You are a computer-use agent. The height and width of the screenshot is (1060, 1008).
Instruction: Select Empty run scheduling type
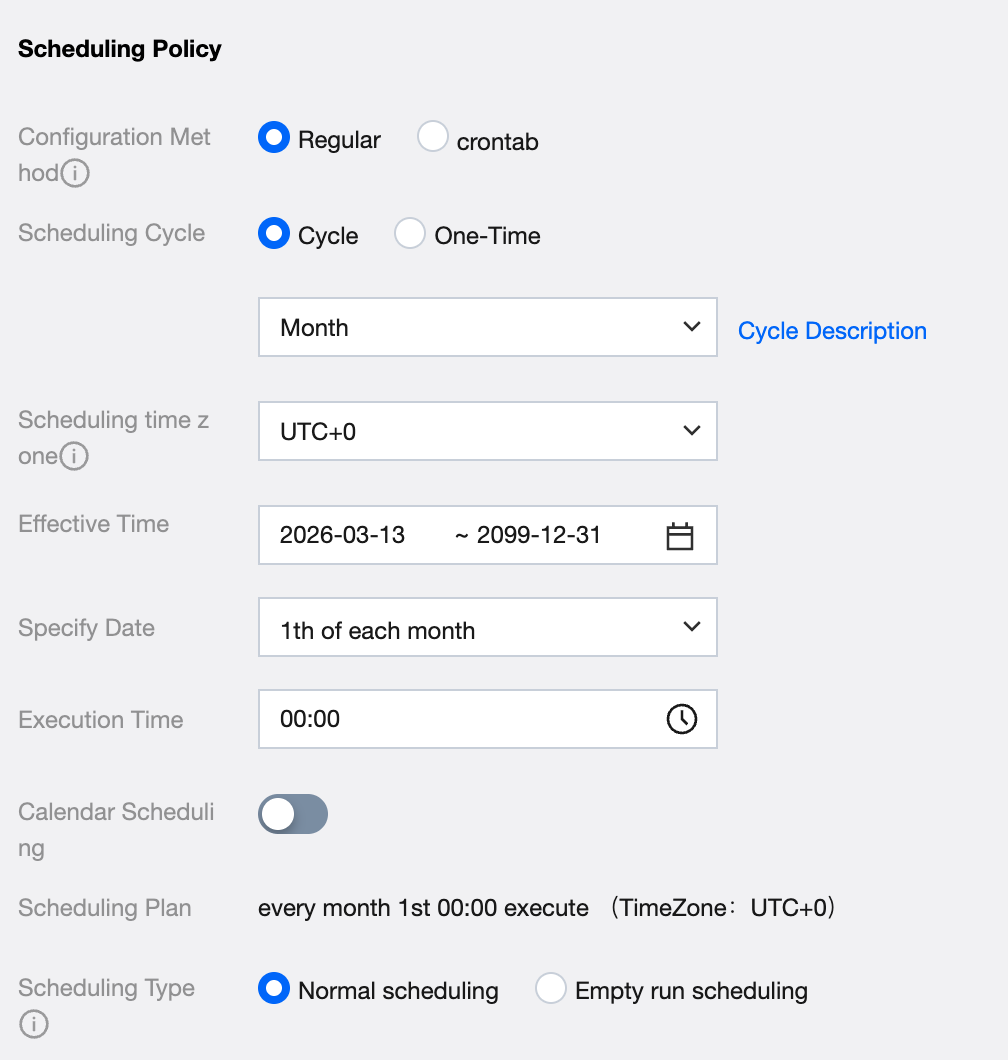pos(551,989)
